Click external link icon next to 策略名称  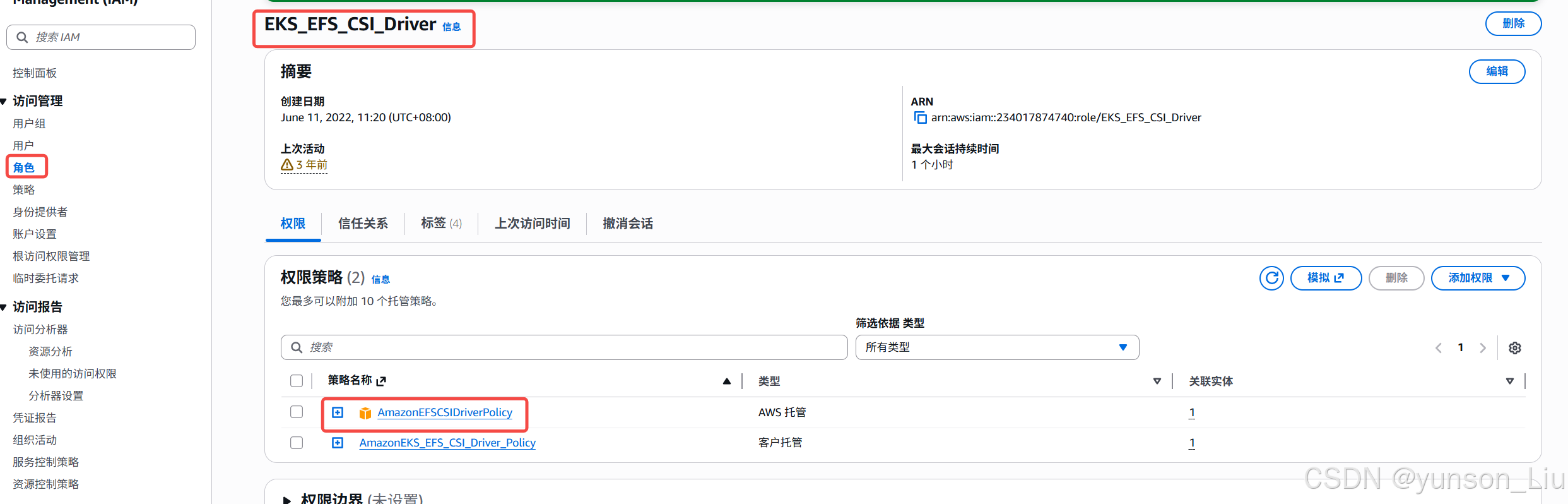tap(380, 381)
